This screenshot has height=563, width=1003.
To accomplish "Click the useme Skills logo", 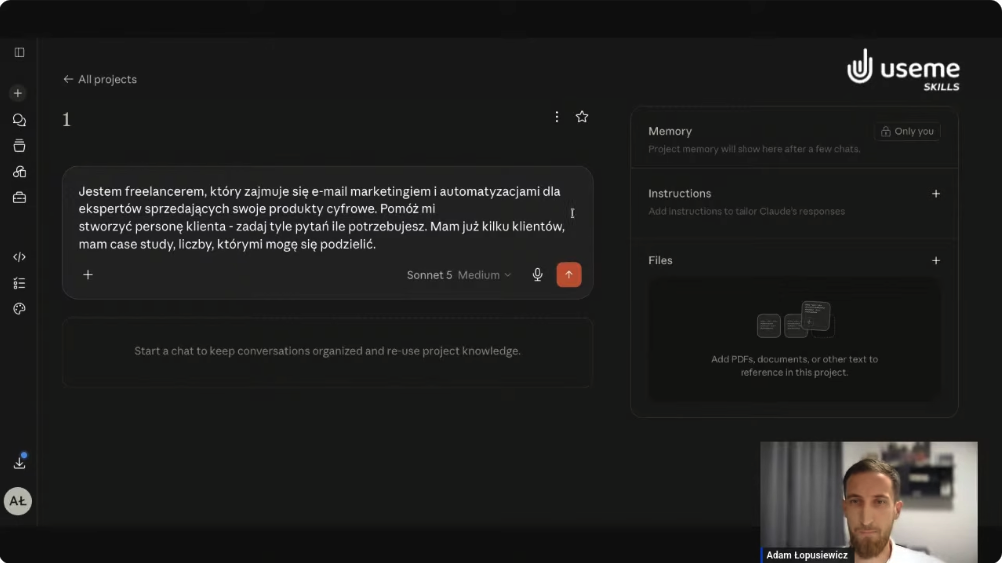I will point(903,70).
